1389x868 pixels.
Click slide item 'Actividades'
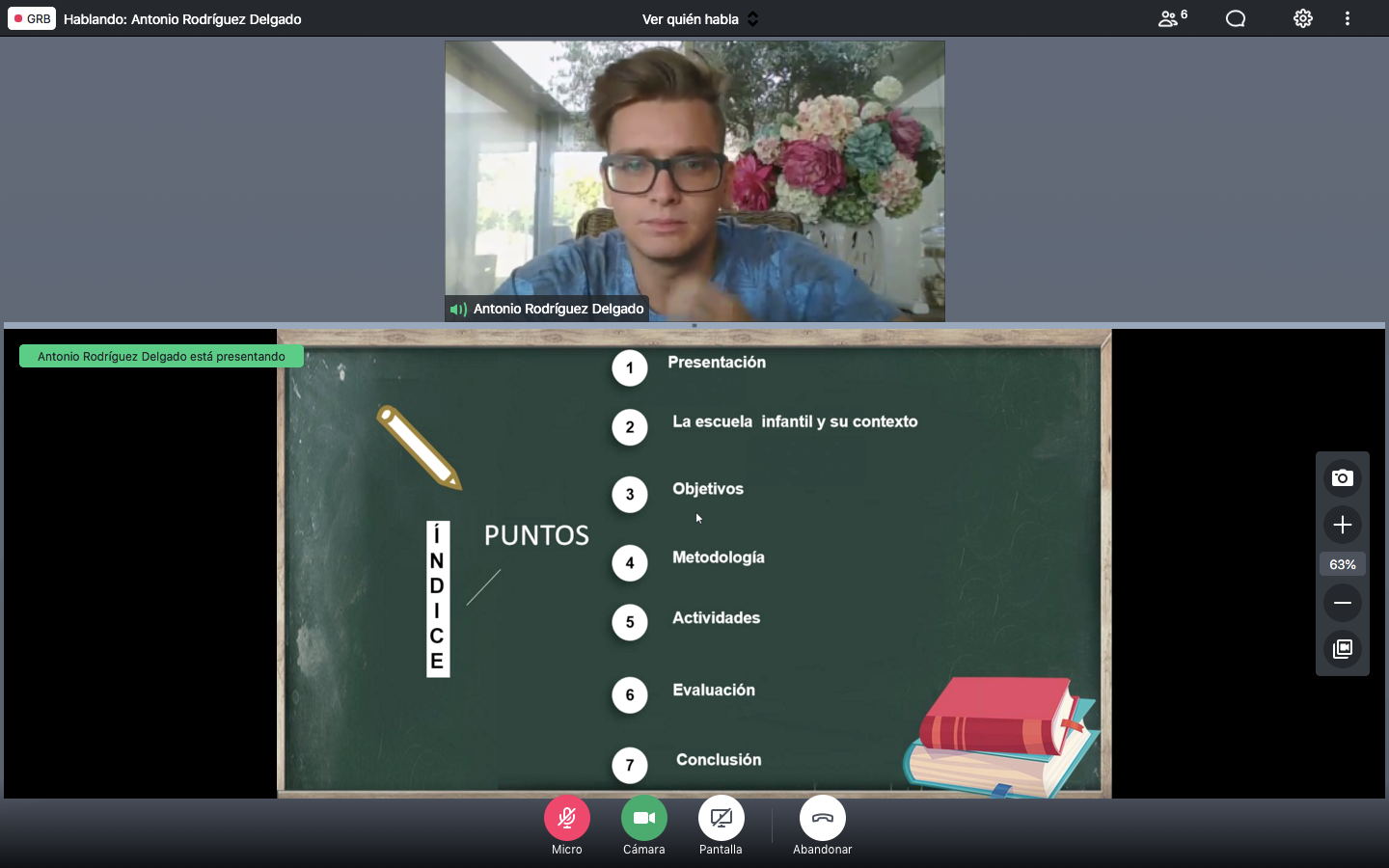(x=716, y=618)
